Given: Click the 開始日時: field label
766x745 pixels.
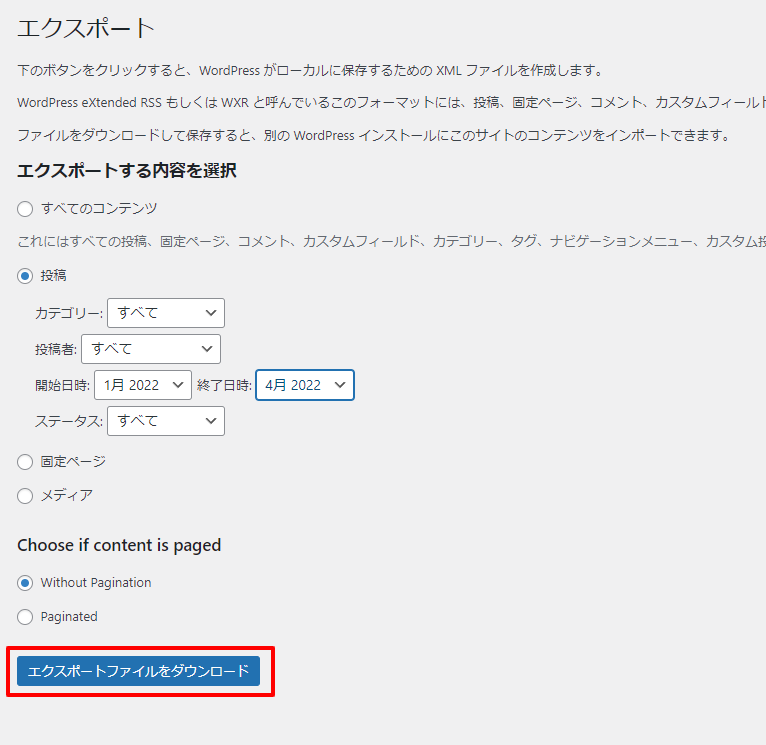Looking at the screenshot, I should (x=62, y=385).
